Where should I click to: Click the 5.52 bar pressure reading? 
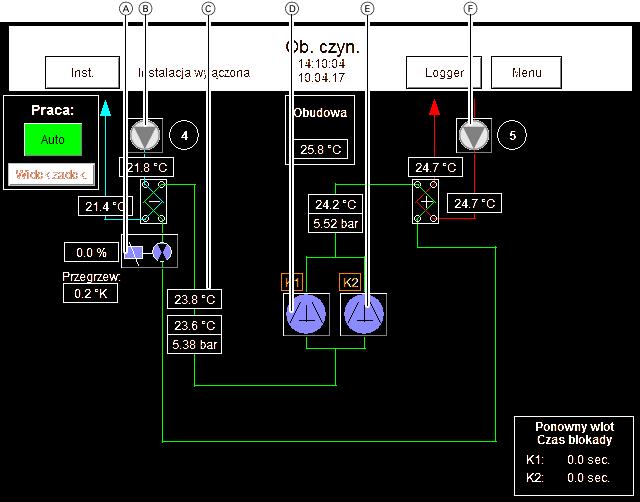click(336, 223)
